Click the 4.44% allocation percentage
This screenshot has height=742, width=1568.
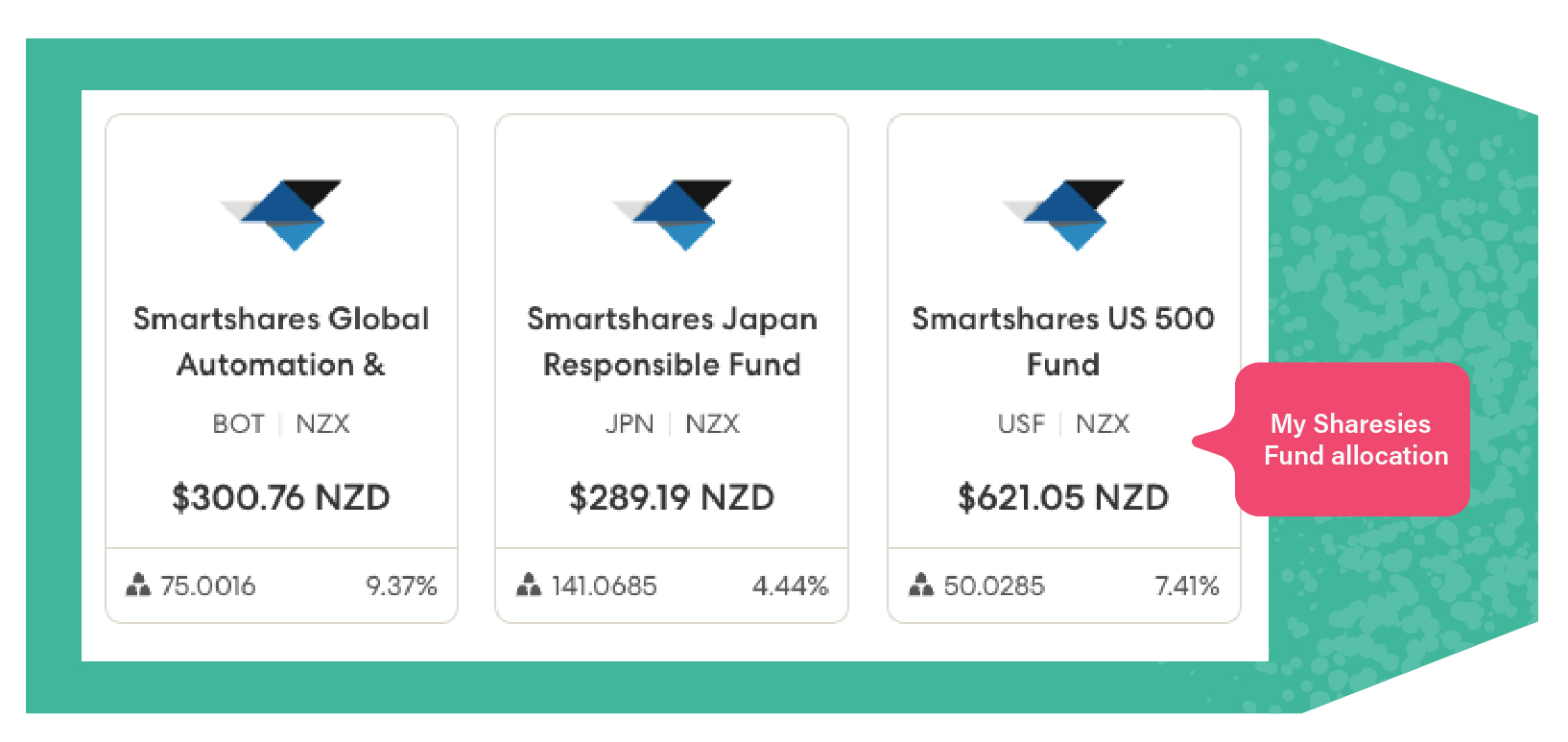point(793,585)
